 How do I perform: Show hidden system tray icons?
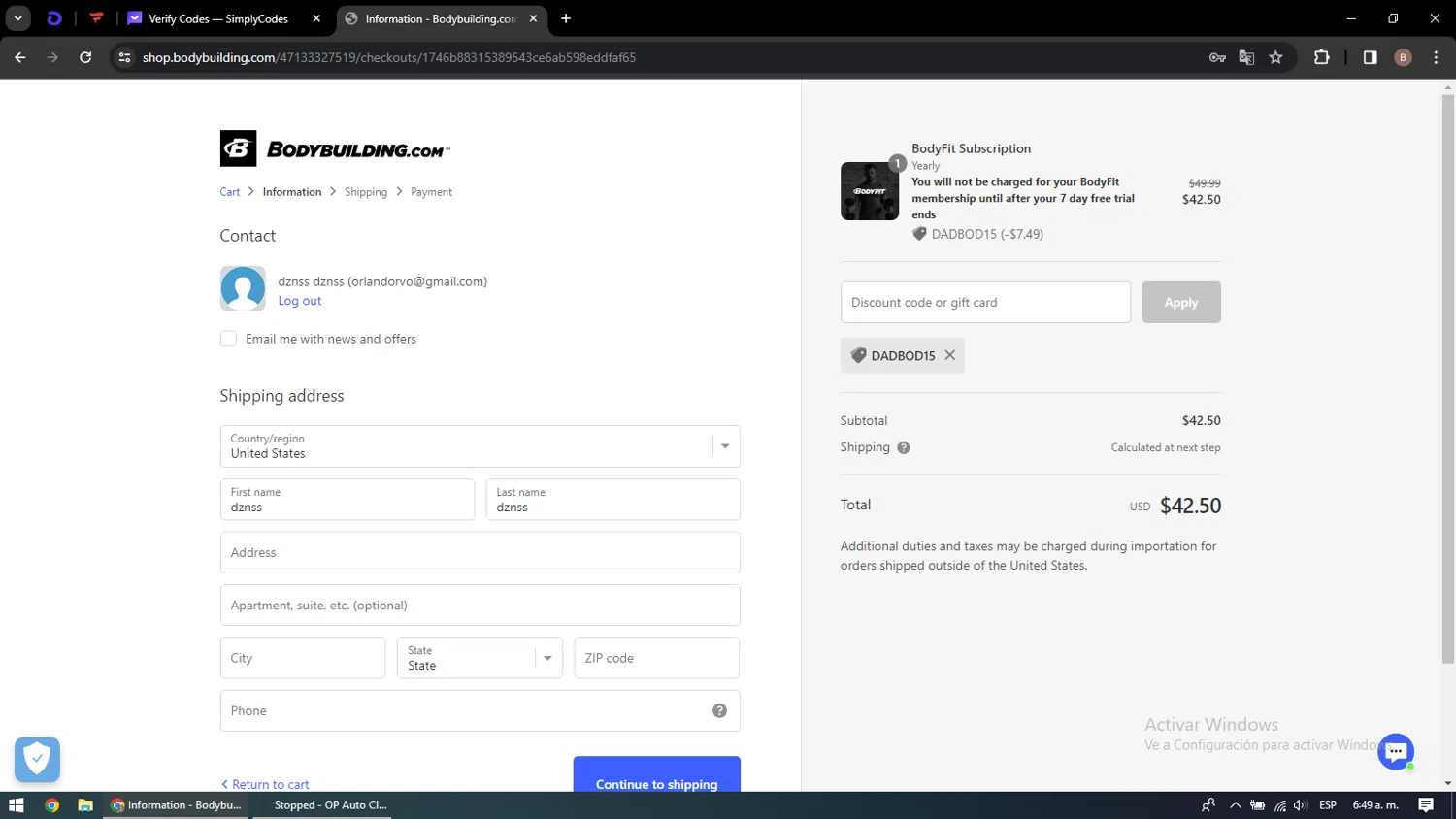click(1236, 805)
